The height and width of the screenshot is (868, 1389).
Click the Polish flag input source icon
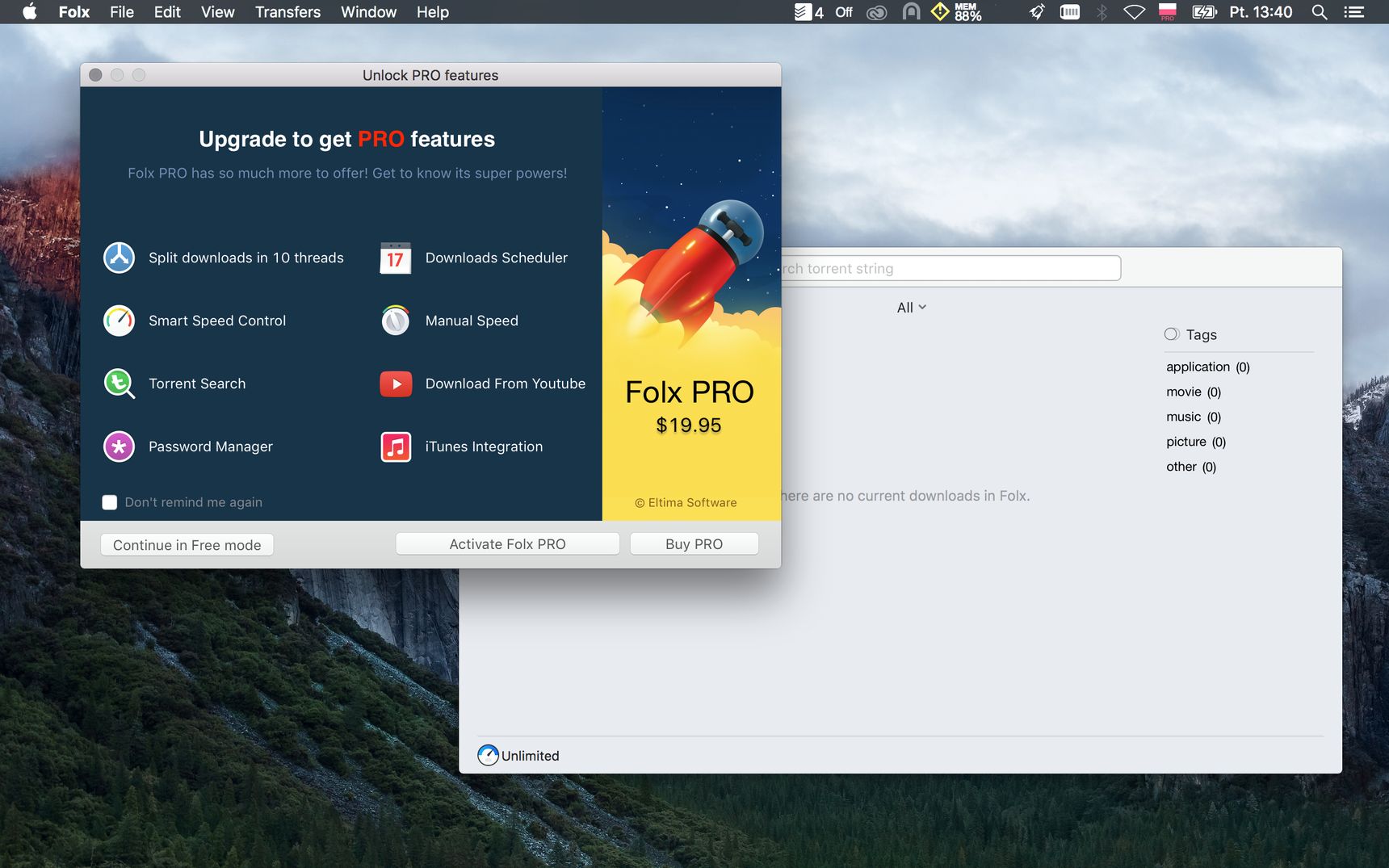tap(1167, 12)
